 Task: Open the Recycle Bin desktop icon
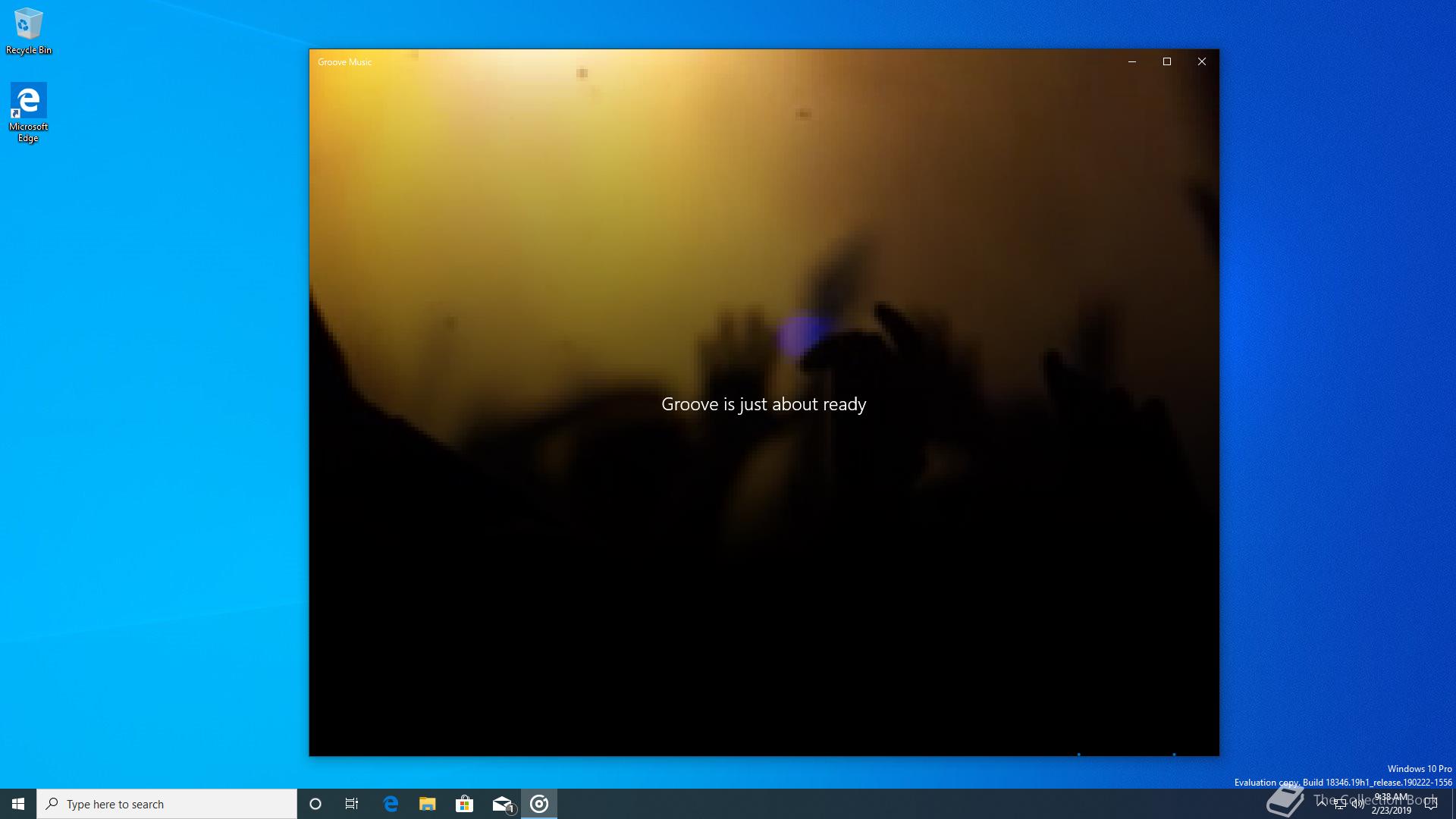pos(28,31)
